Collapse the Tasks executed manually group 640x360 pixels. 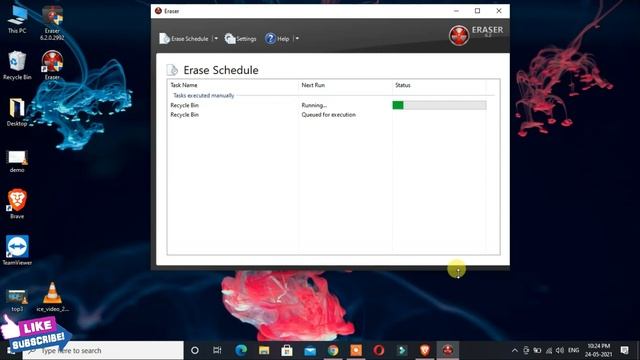coord(203,96)
